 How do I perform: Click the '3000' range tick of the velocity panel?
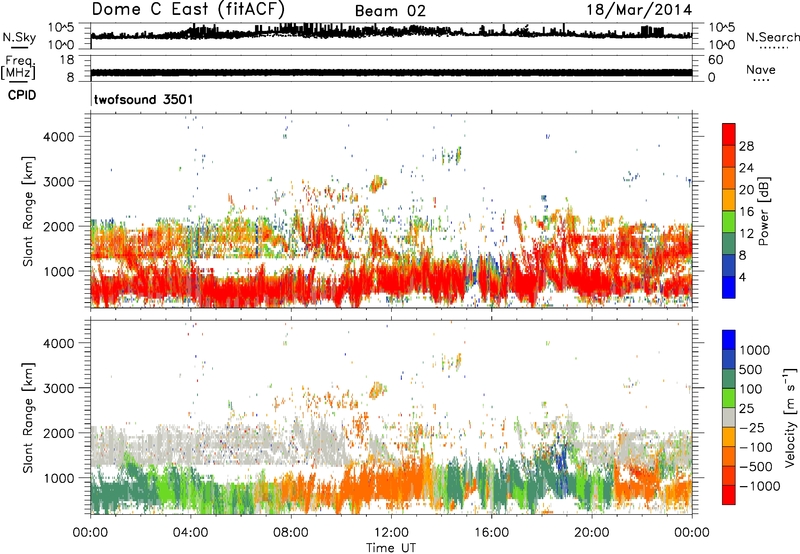[59, 388]
